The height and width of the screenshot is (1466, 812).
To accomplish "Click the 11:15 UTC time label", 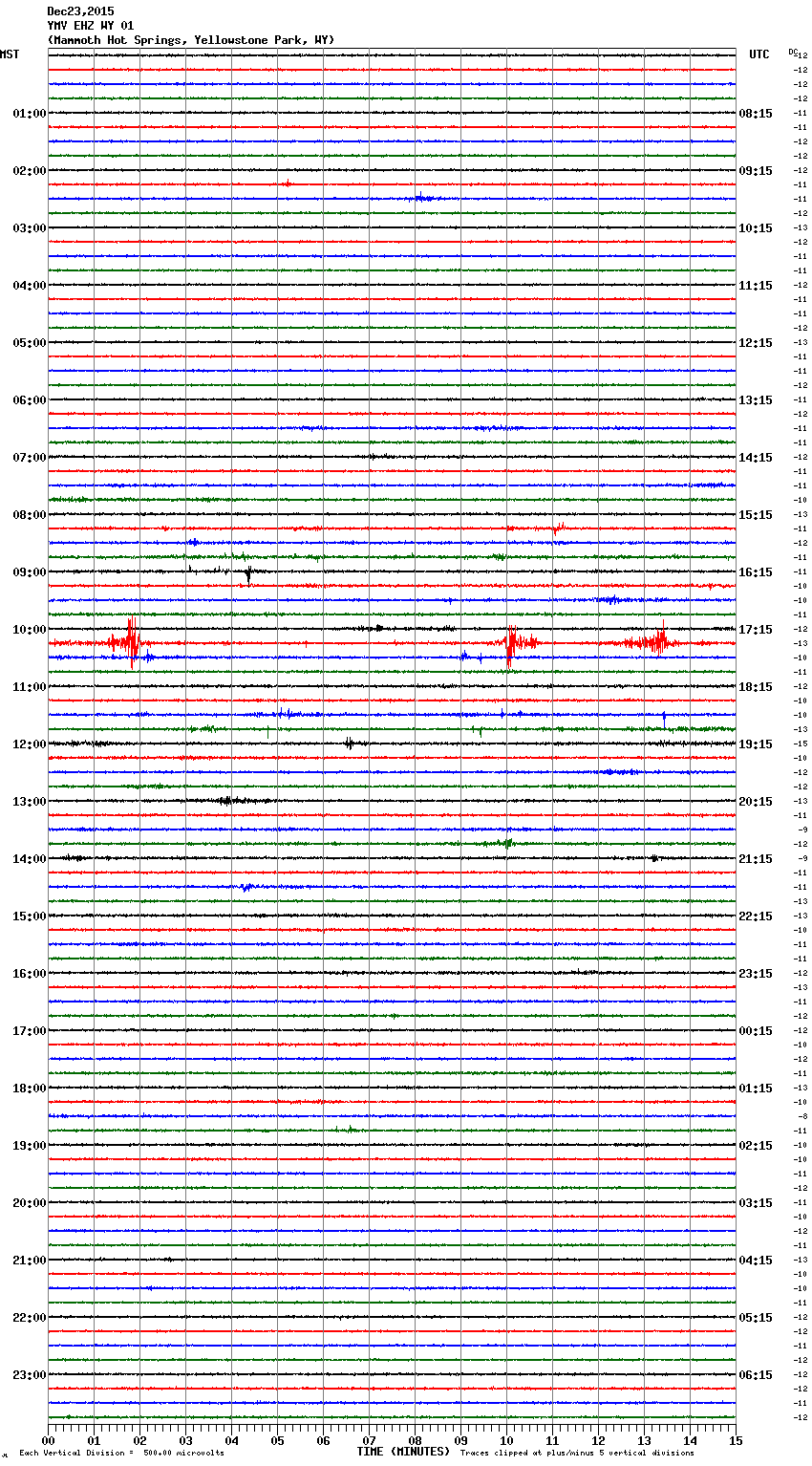I will tap(756, 286).
